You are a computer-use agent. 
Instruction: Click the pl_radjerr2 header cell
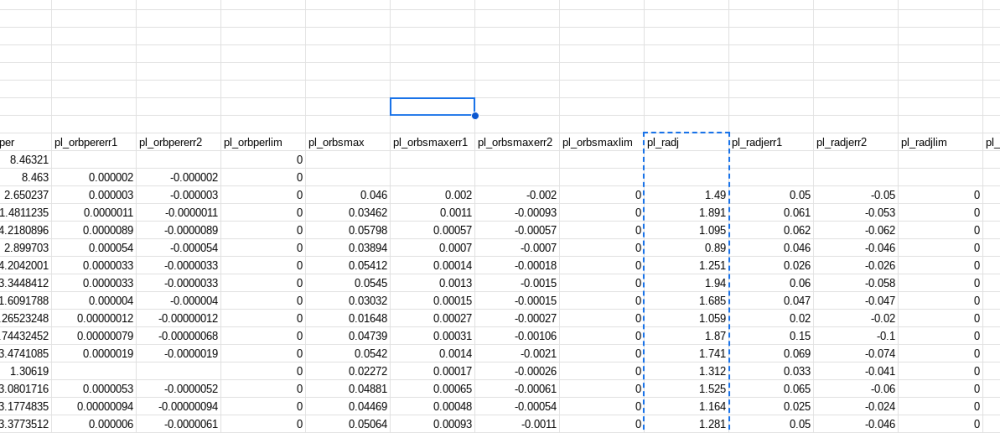856,142
